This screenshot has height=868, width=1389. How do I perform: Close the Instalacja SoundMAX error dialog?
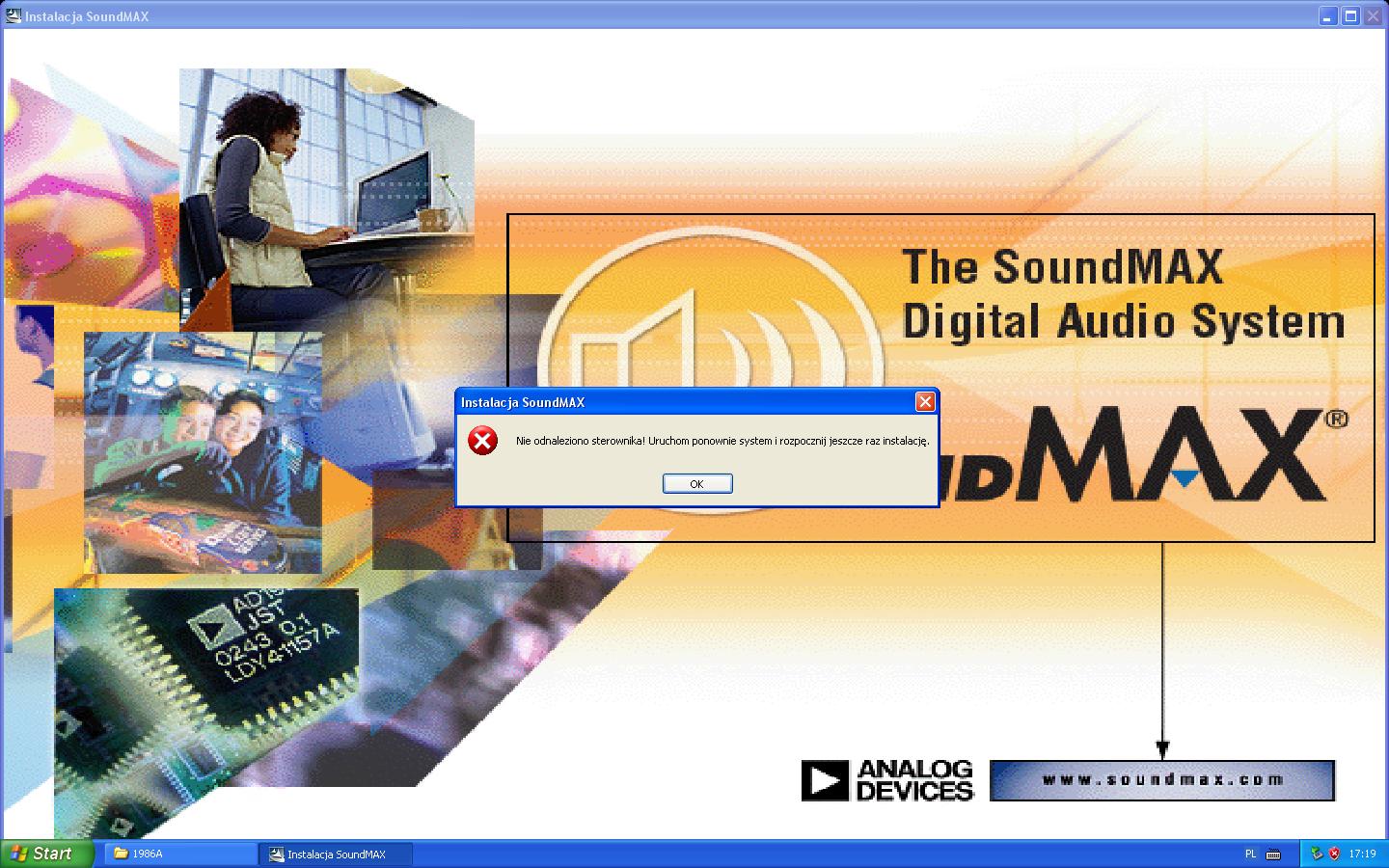click(x=925, y=402)
